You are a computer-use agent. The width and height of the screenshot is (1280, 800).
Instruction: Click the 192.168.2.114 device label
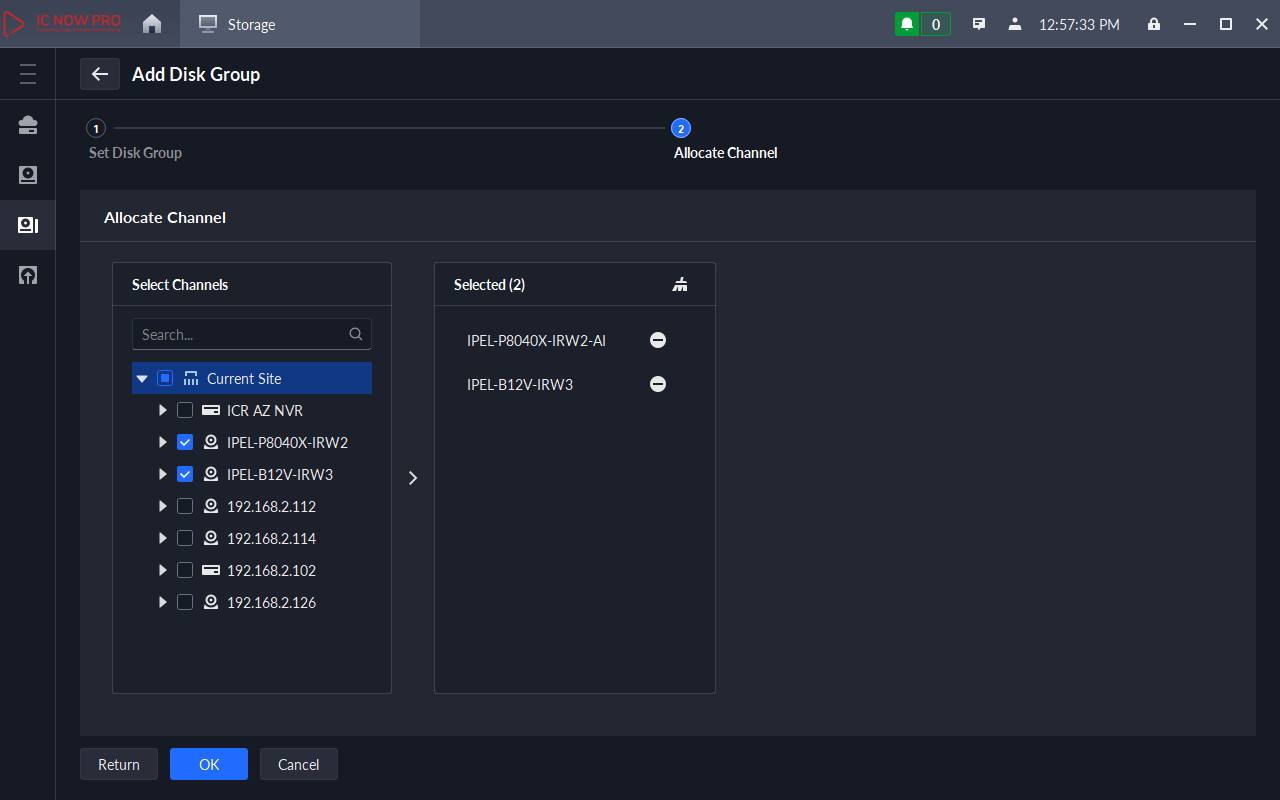click(x=271, y=539)
